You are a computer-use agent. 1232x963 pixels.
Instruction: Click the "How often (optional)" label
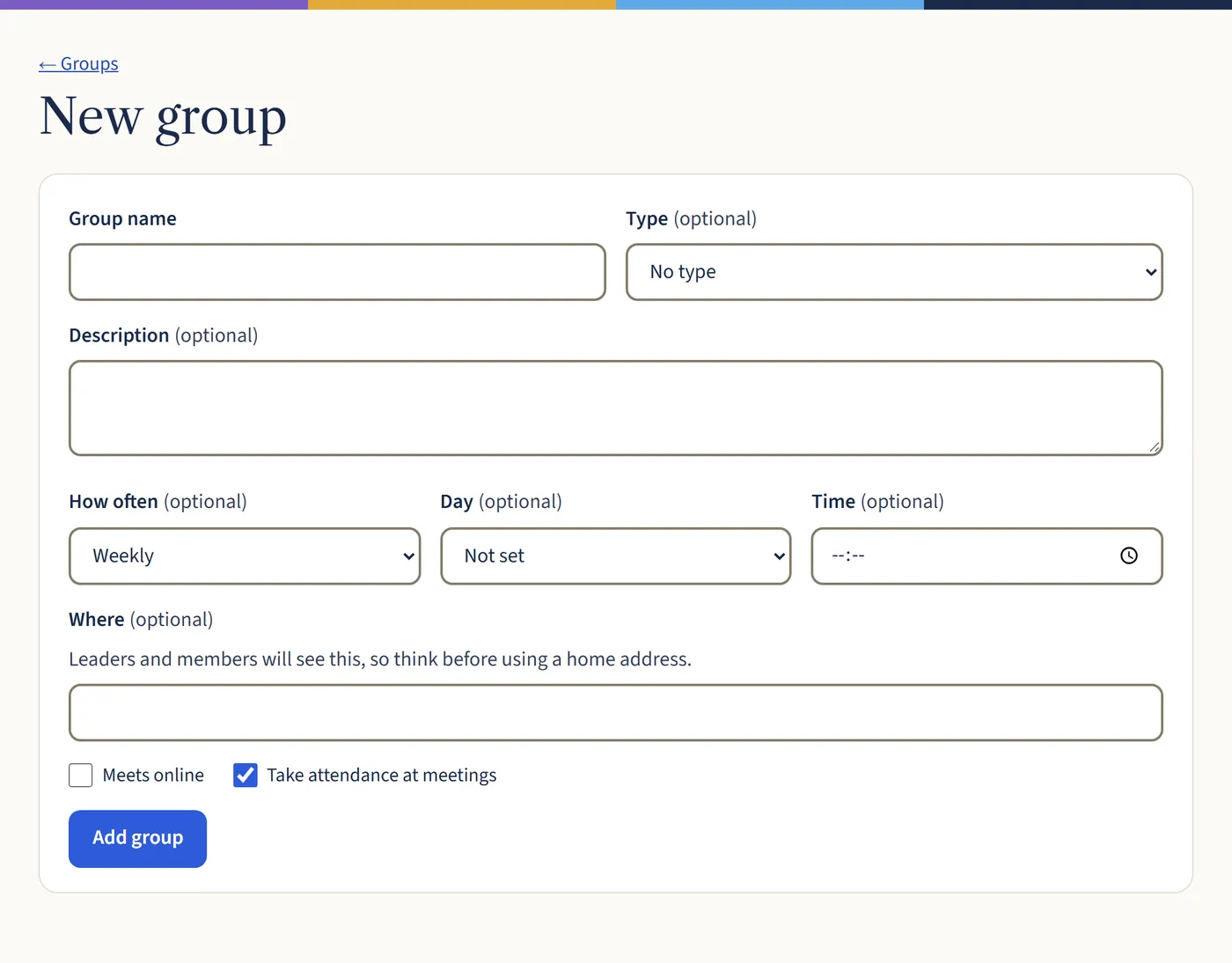(158, 502)
